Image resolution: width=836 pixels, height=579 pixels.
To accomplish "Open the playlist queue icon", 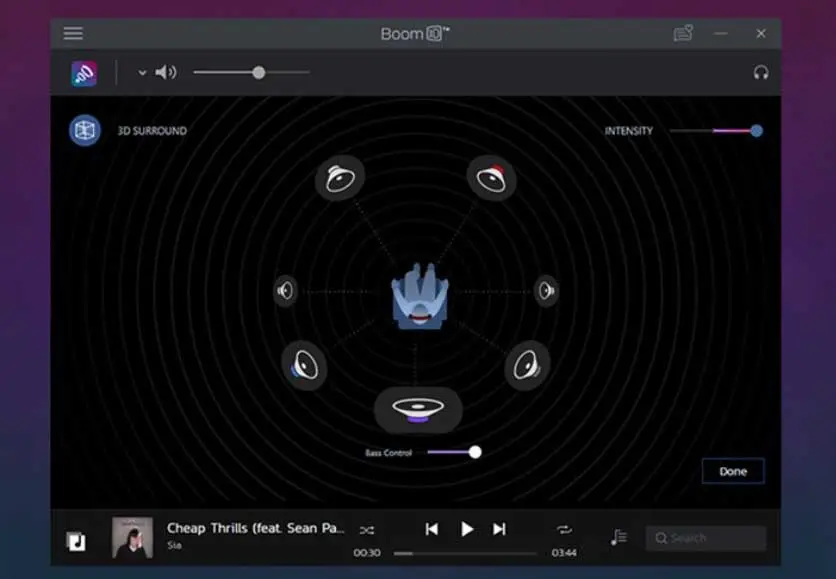I will 618,537.
